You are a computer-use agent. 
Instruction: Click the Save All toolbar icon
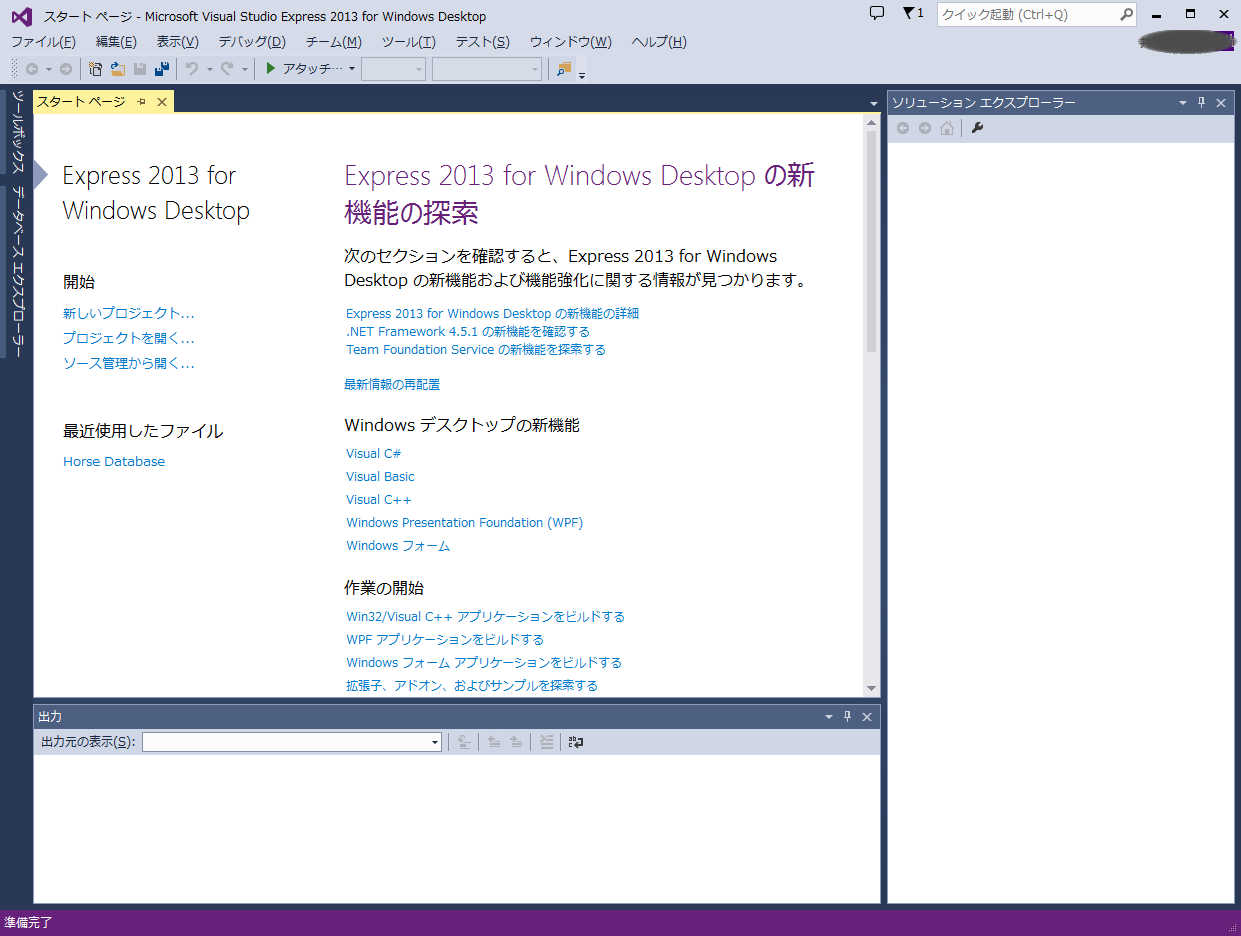[x=161, y=69]
